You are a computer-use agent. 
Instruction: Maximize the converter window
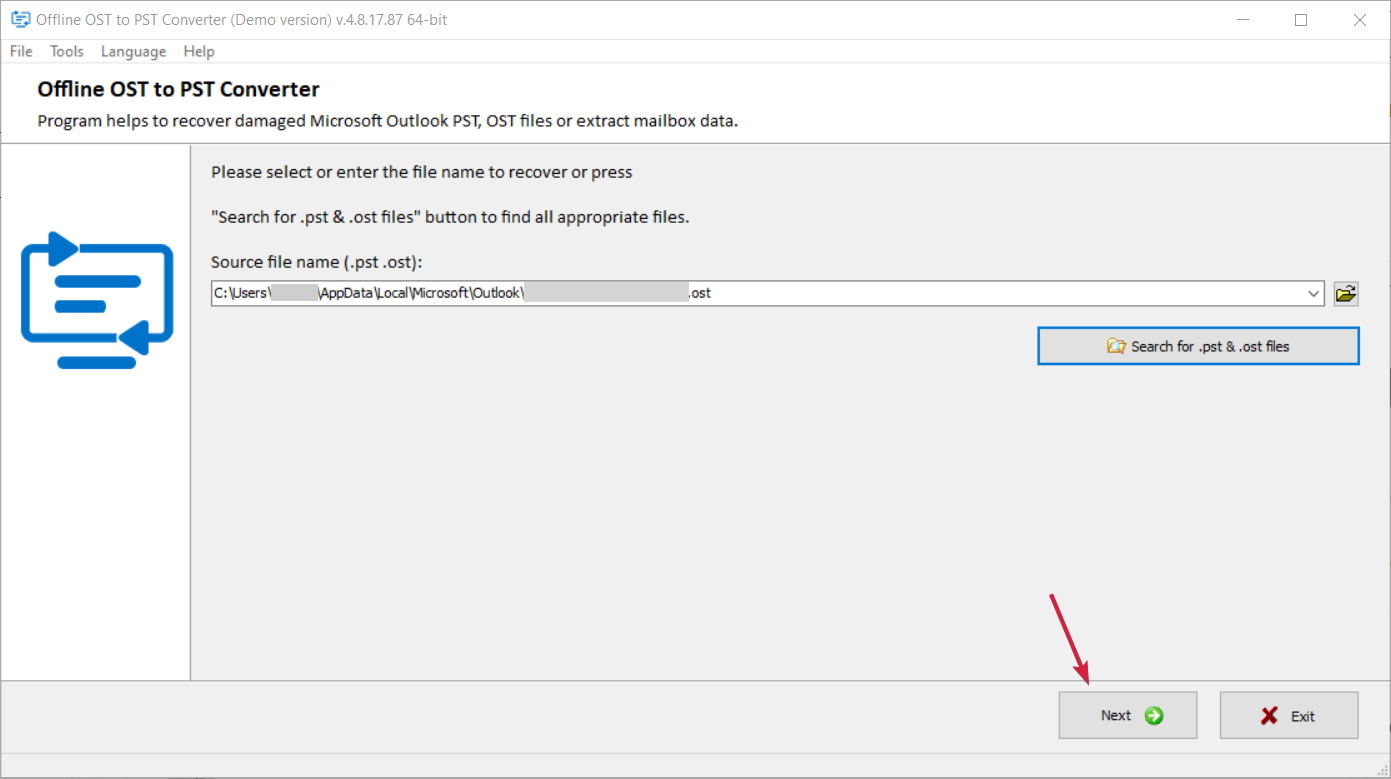(1301, 19)
